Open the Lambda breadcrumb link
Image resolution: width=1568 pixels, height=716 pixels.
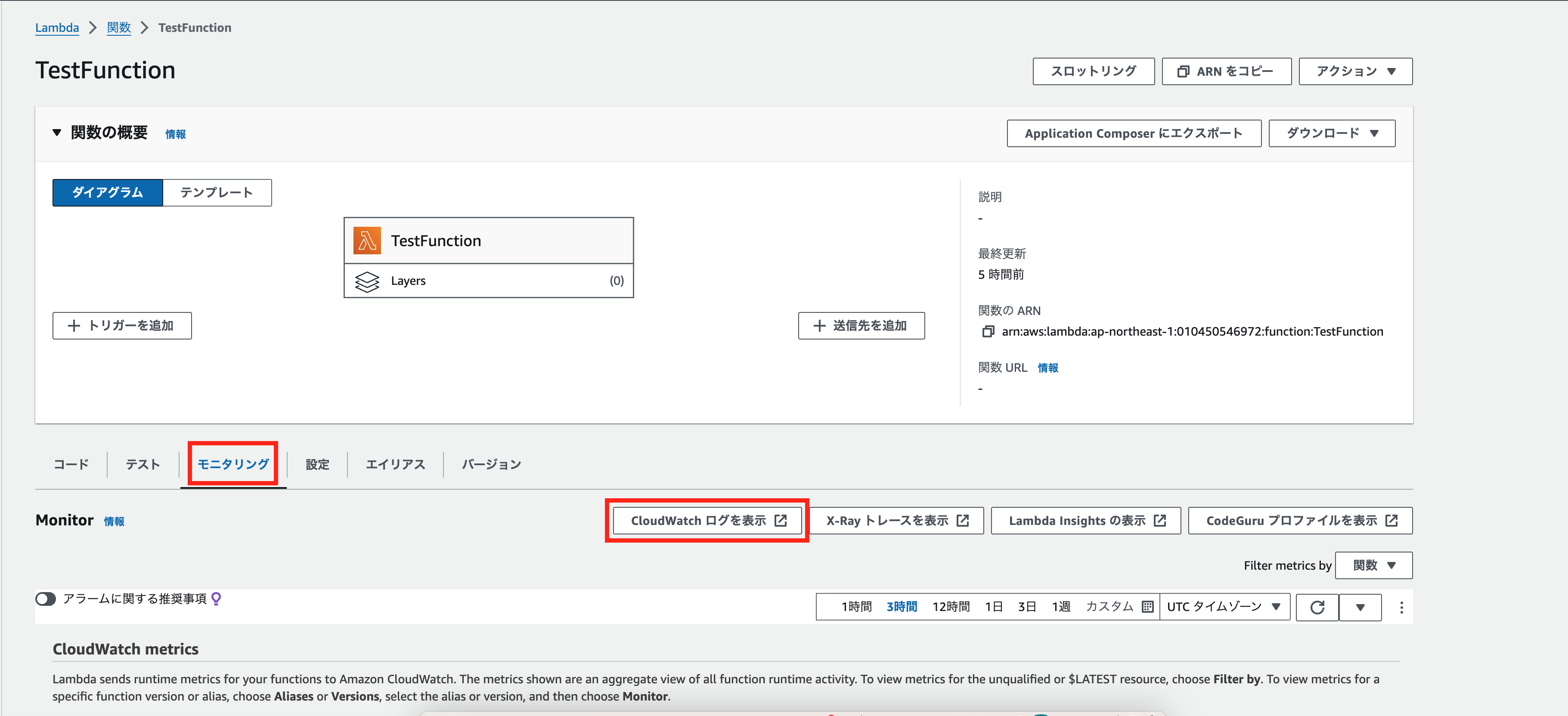pos(56,28)
